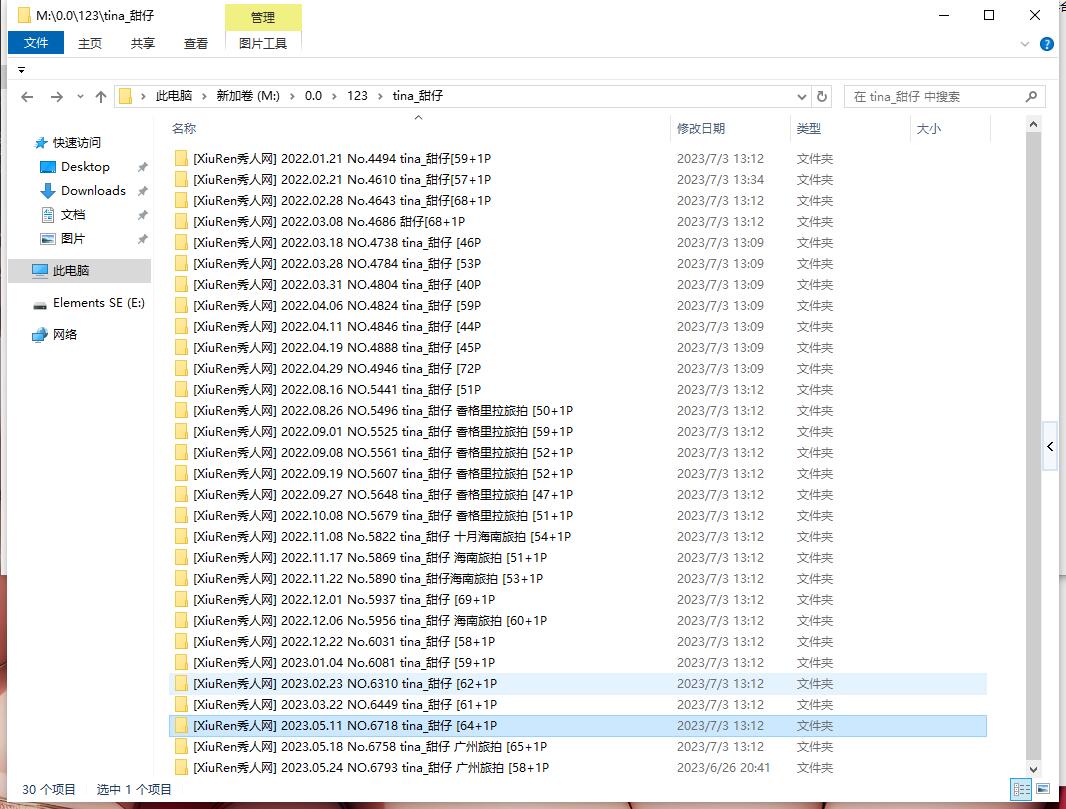Click the search magnifier icon
Viewport: 1066px width, 809px height.
coord(1031,97)
